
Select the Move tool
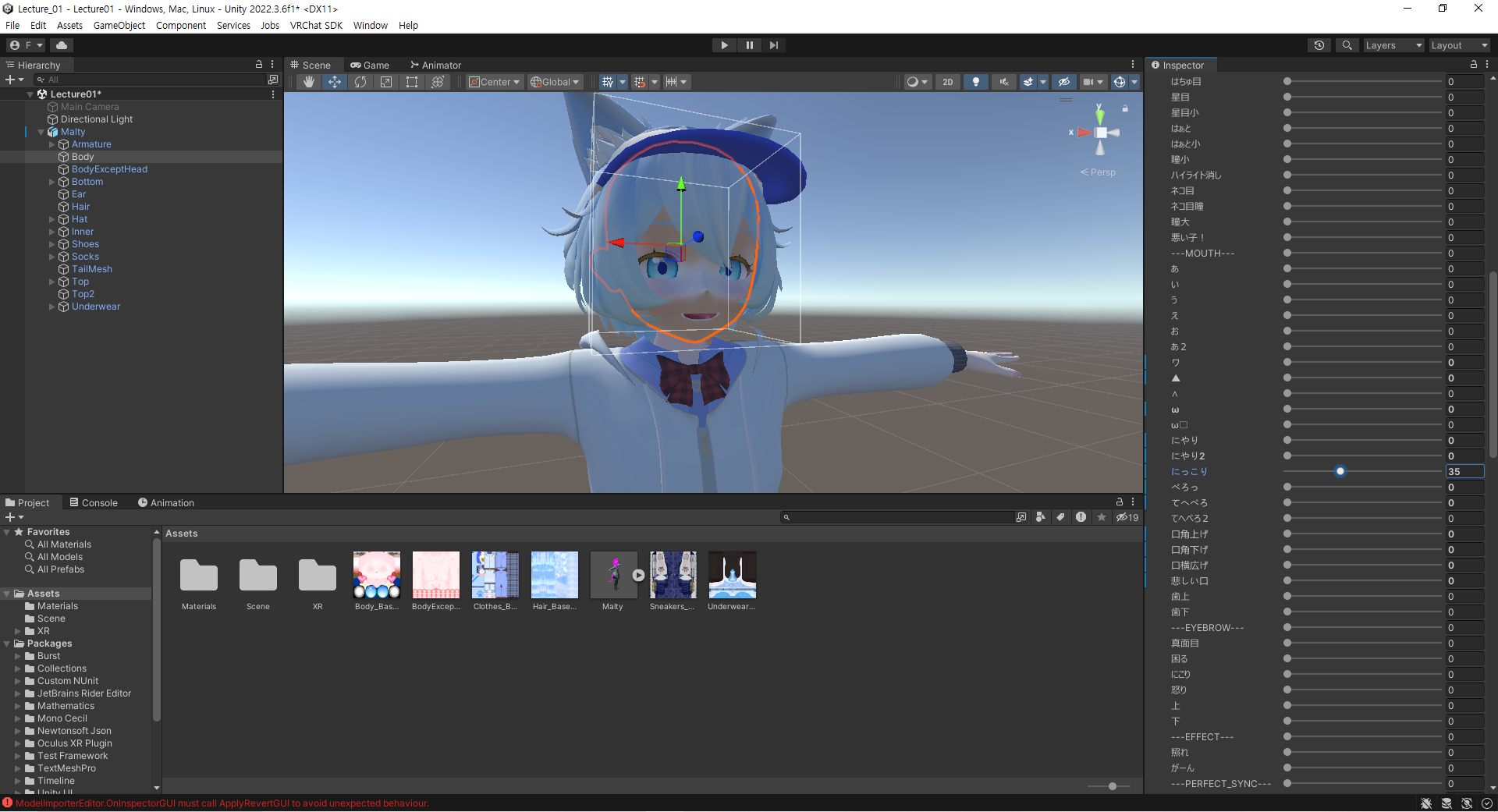click(x=335, y=82)
